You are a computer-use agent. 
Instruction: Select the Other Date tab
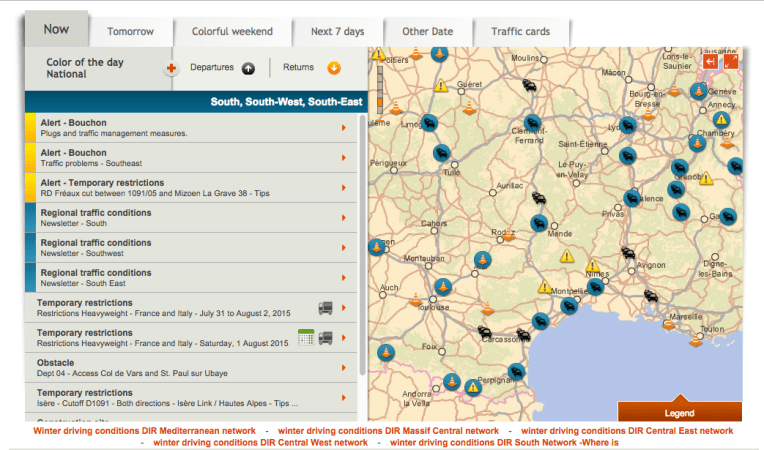pyautogui.click(x=428, y=32)
